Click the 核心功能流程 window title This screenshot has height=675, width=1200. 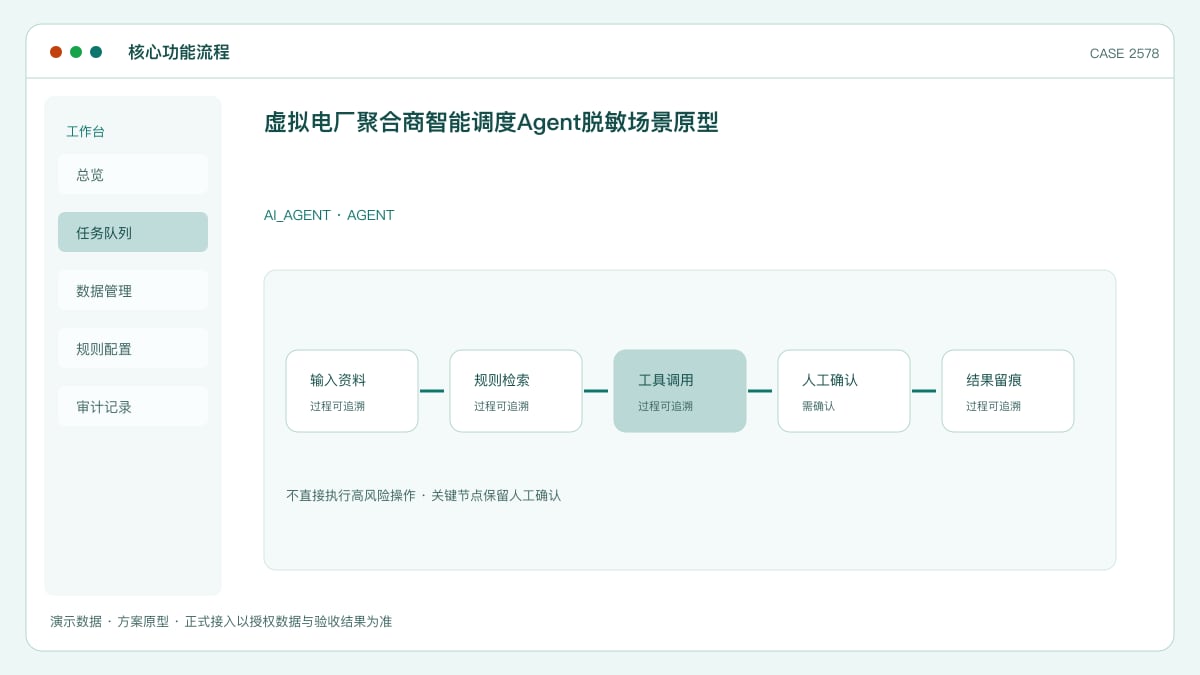click(x=179, y=52)
